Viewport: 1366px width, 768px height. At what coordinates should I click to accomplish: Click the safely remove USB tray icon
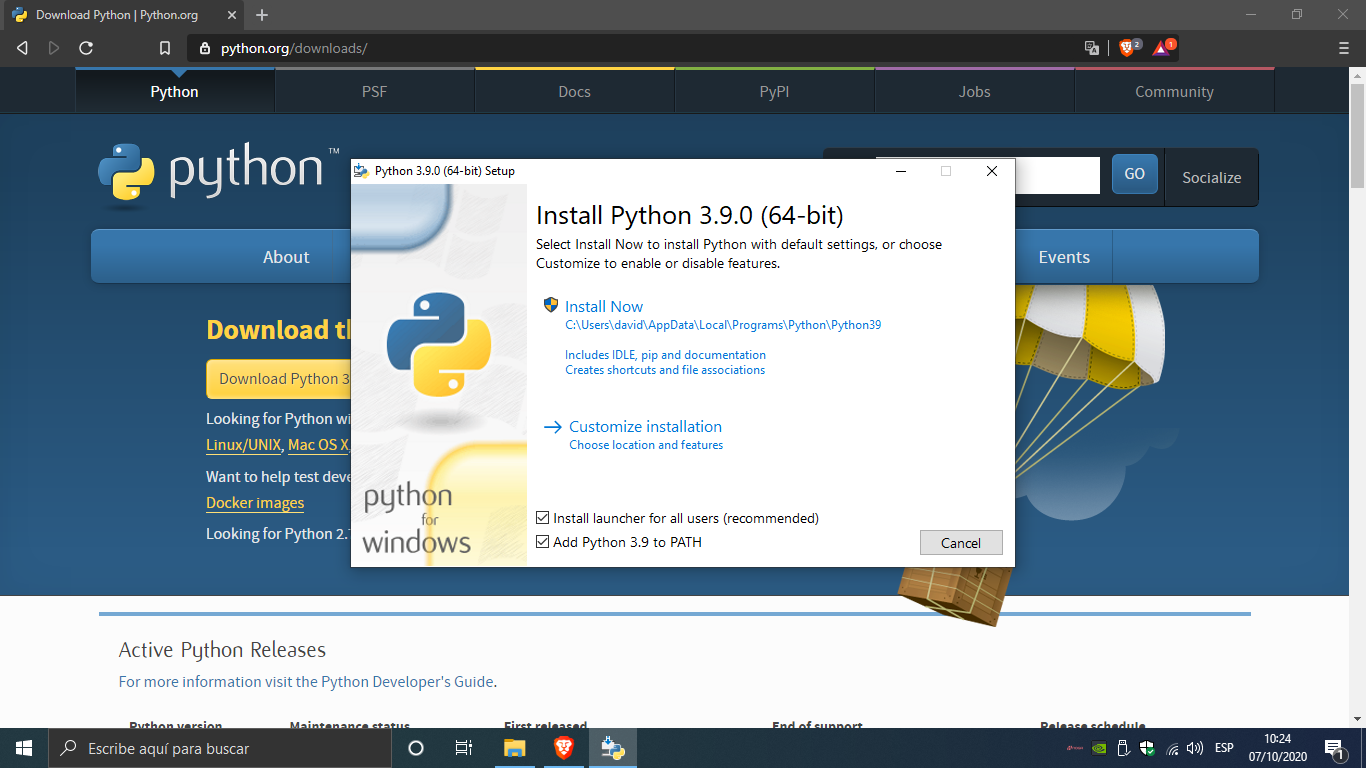click(1123, 748)
